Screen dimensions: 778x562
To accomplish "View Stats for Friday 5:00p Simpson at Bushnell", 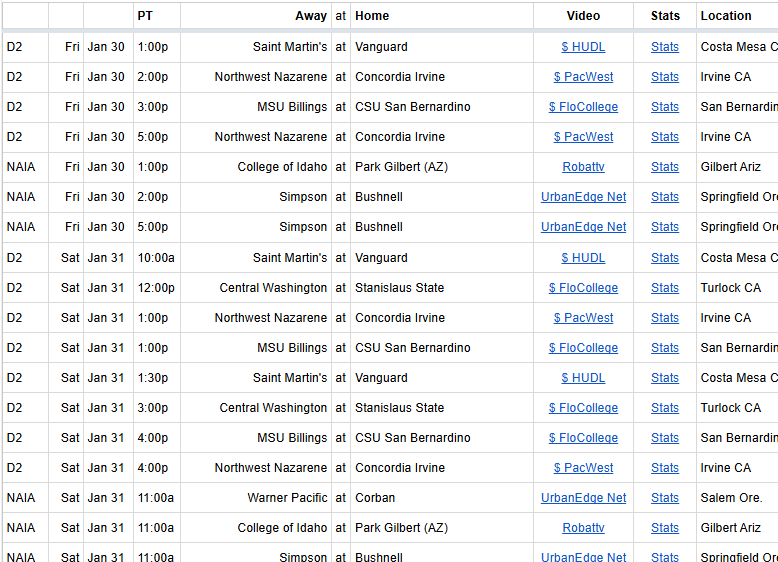I will coord(665,227).
